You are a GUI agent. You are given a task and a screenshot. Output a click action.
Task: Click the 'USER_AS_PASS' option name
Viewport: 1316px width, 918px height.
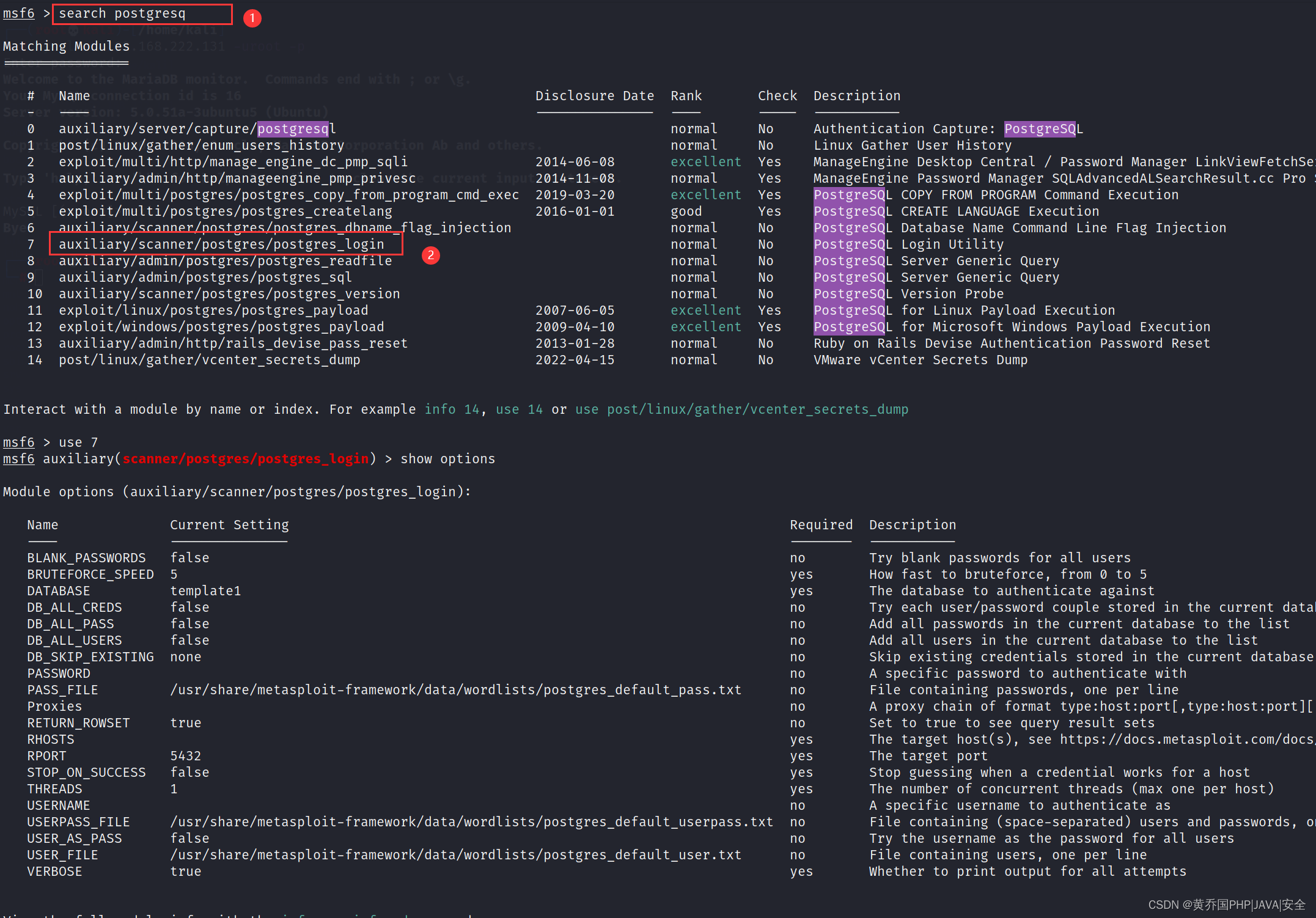pyautogui.click(x=75, y=839)
